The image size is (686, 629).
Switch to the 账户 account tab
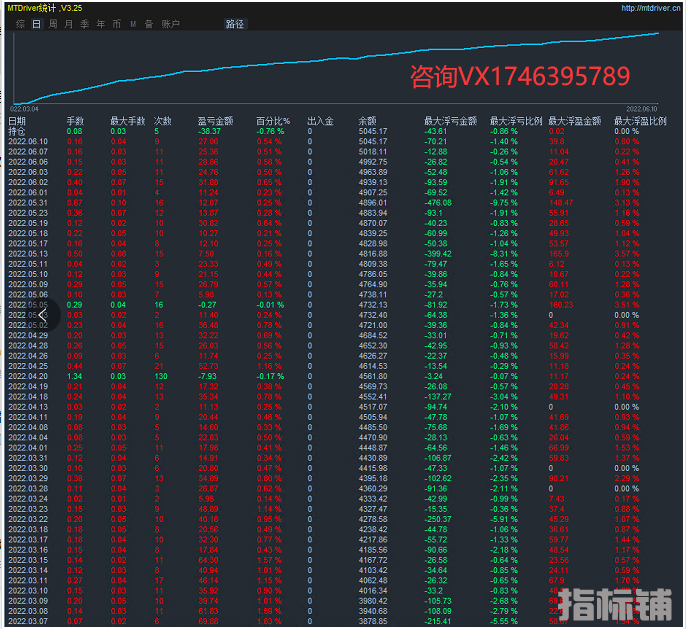click(x=171, y=23)
